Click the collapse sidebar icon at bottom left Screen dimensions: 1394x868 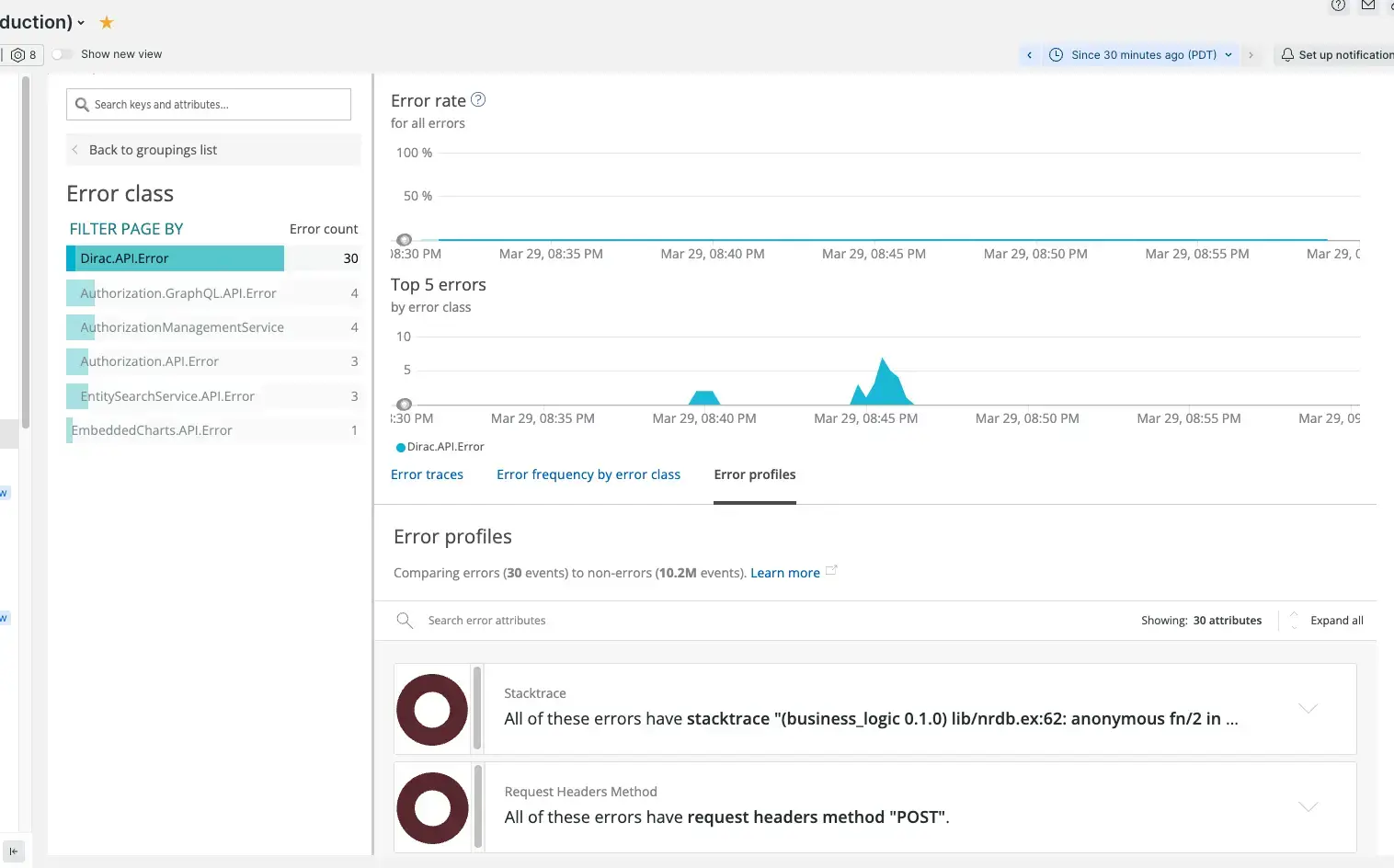14,851
